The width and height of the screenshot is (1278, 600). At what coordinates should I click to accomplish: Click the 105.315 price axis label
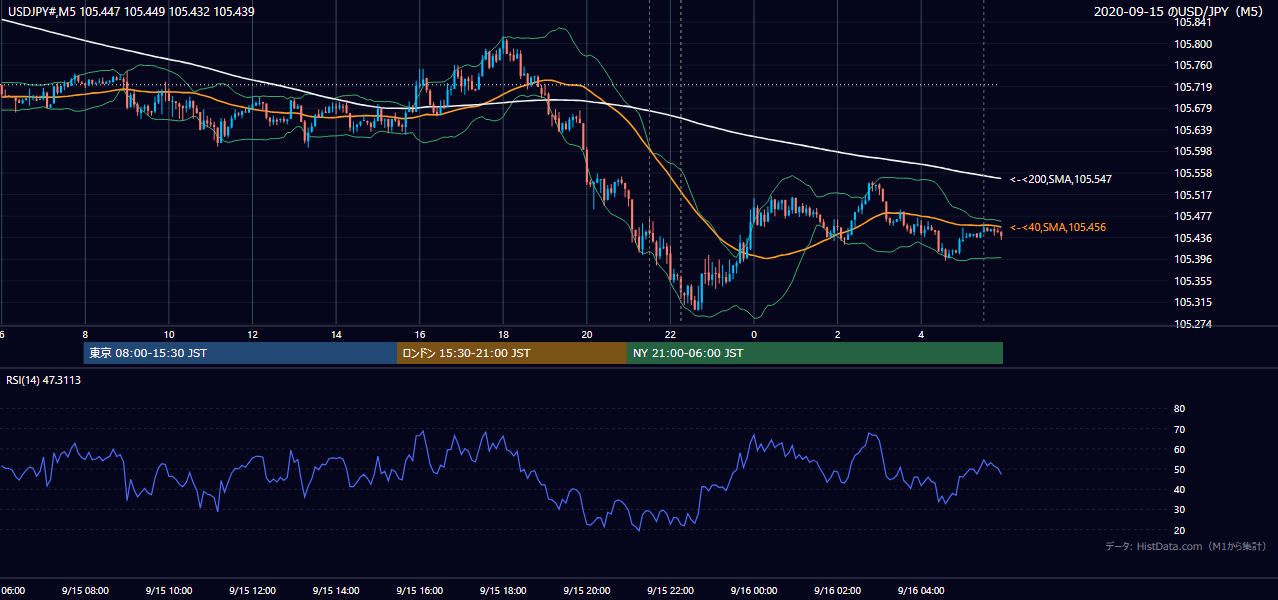(1193, 302)
